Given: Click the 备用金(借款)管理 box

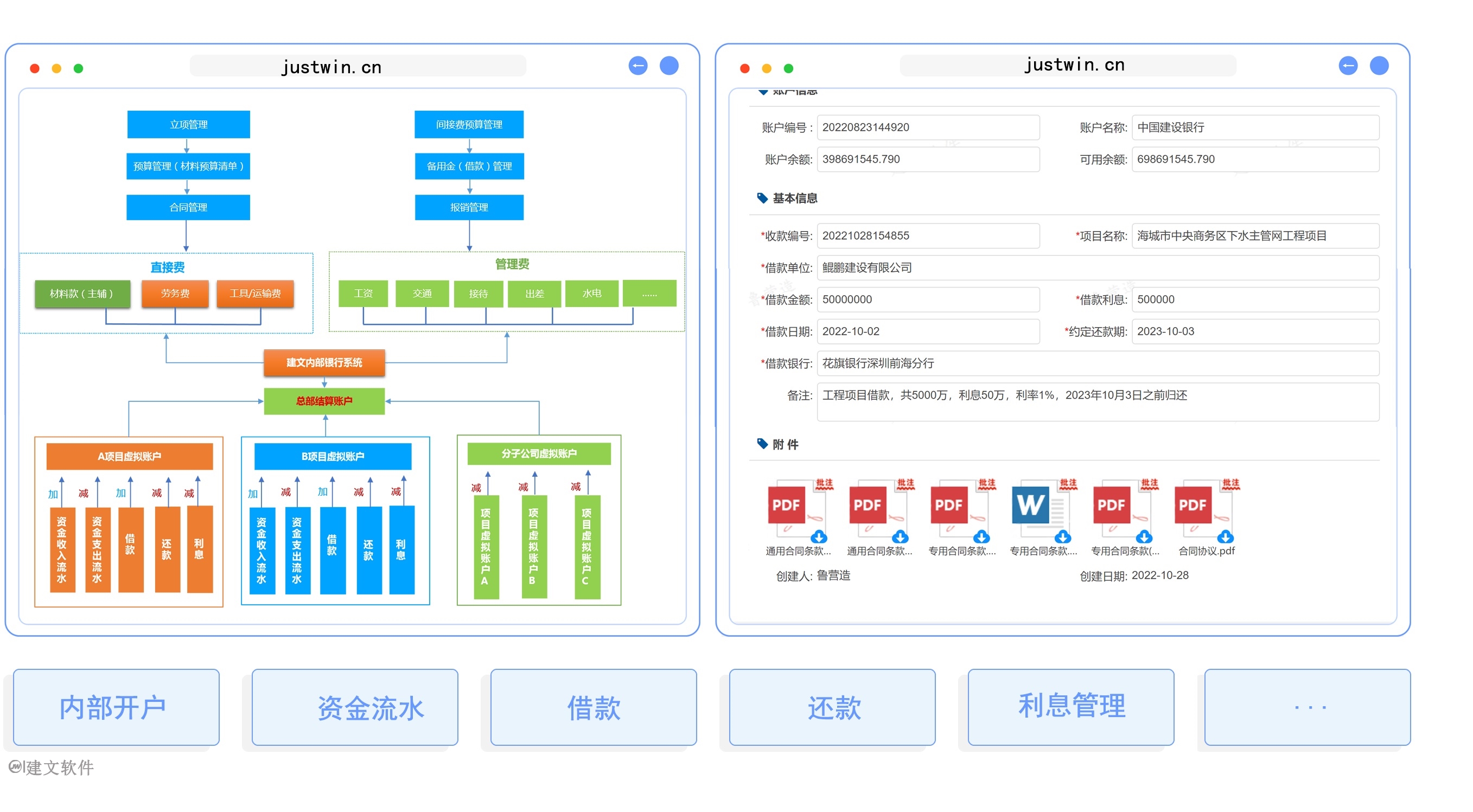Looking at the screenshot, I should (x=469, y=166).
